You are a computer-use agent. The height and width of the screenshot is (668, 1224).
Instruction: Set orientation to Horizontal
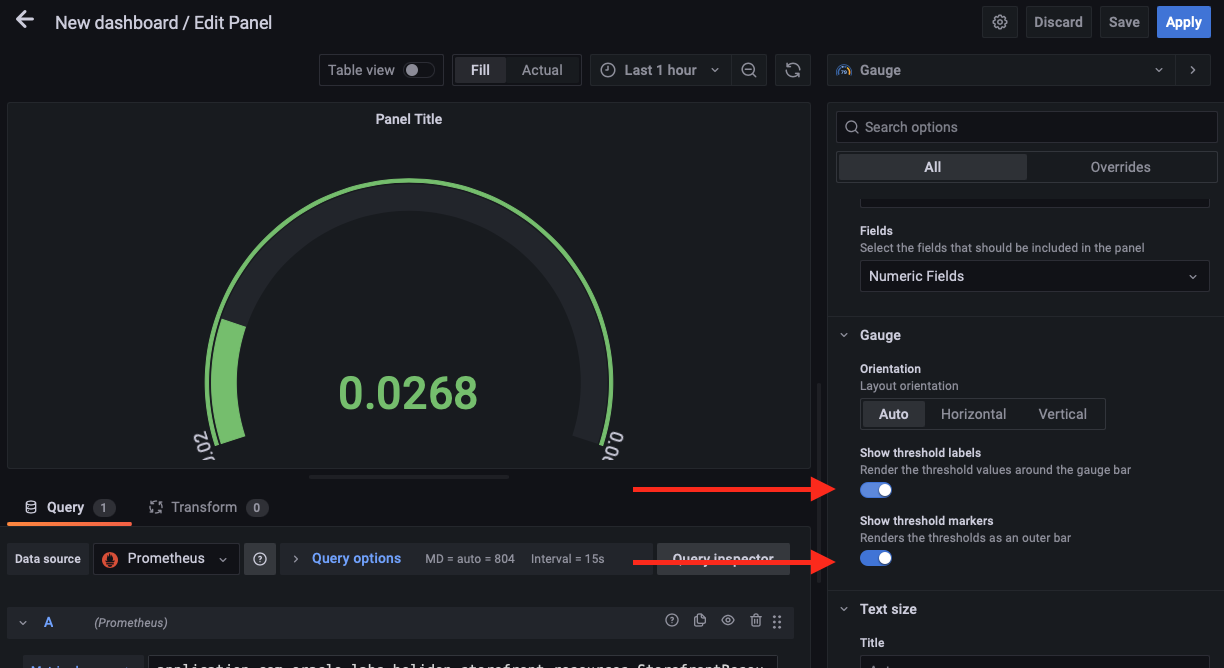pyautogui.click(x=973, y=414)
